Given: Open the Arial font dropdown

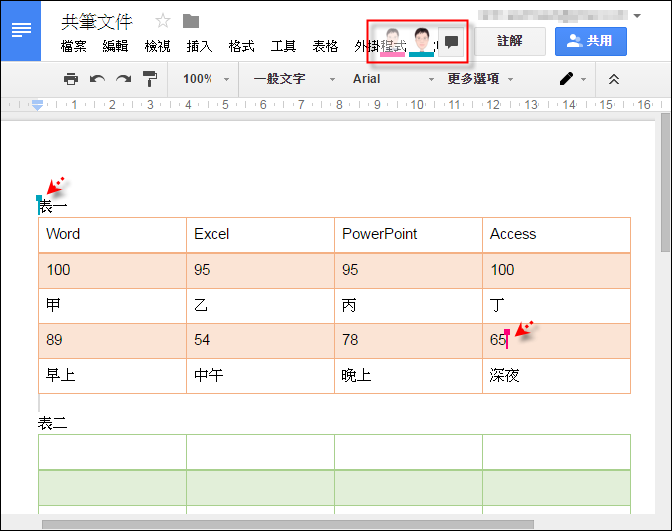Looking at the screenshot, I should click(393, 79).
